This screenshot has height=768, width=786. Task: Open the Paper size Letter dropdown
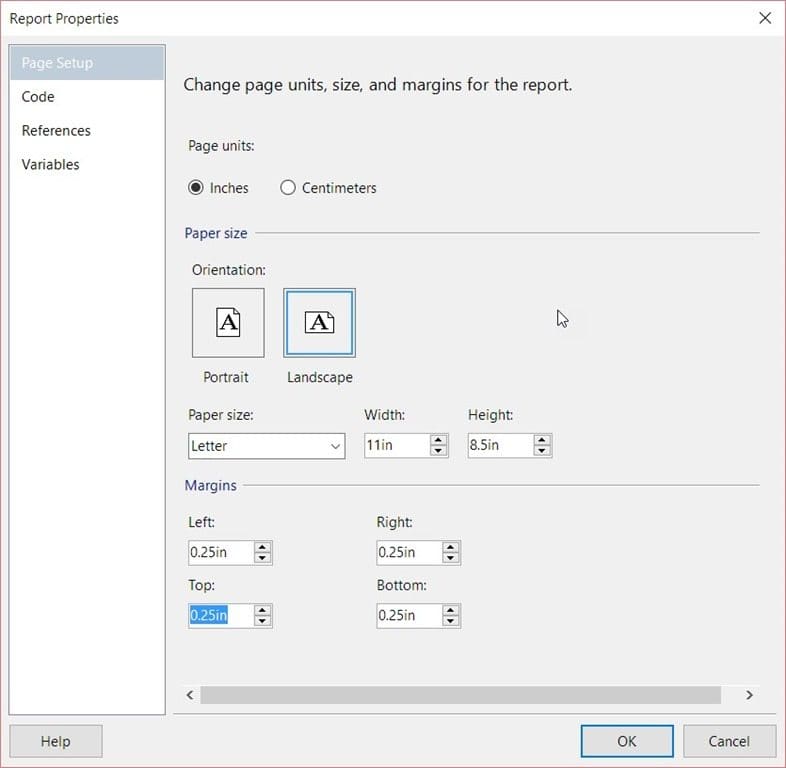pyautogui.click(x=267, y=446)
